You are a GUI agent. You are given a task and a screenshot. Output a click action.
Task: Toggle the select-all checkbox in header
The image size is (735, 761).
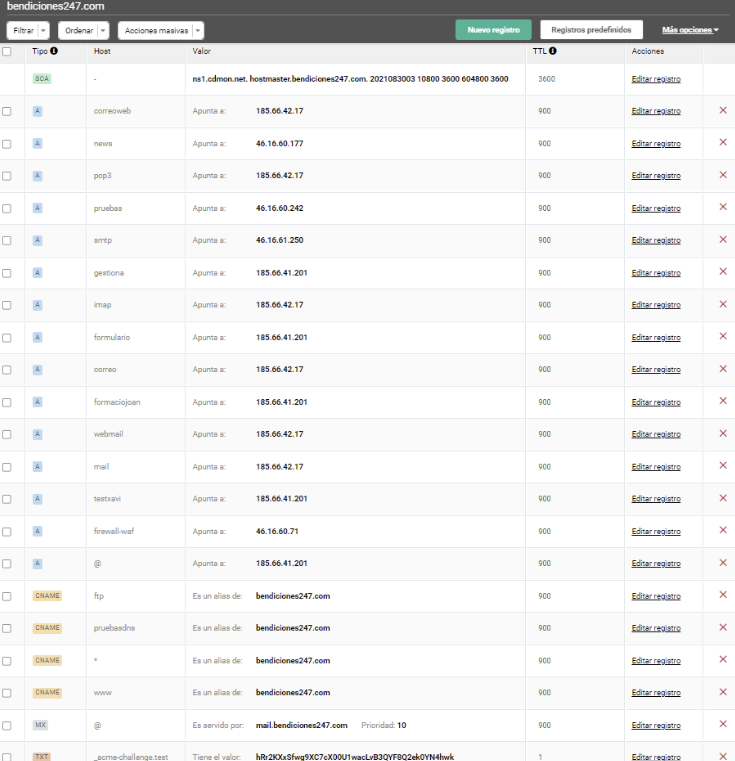point(7,51)
